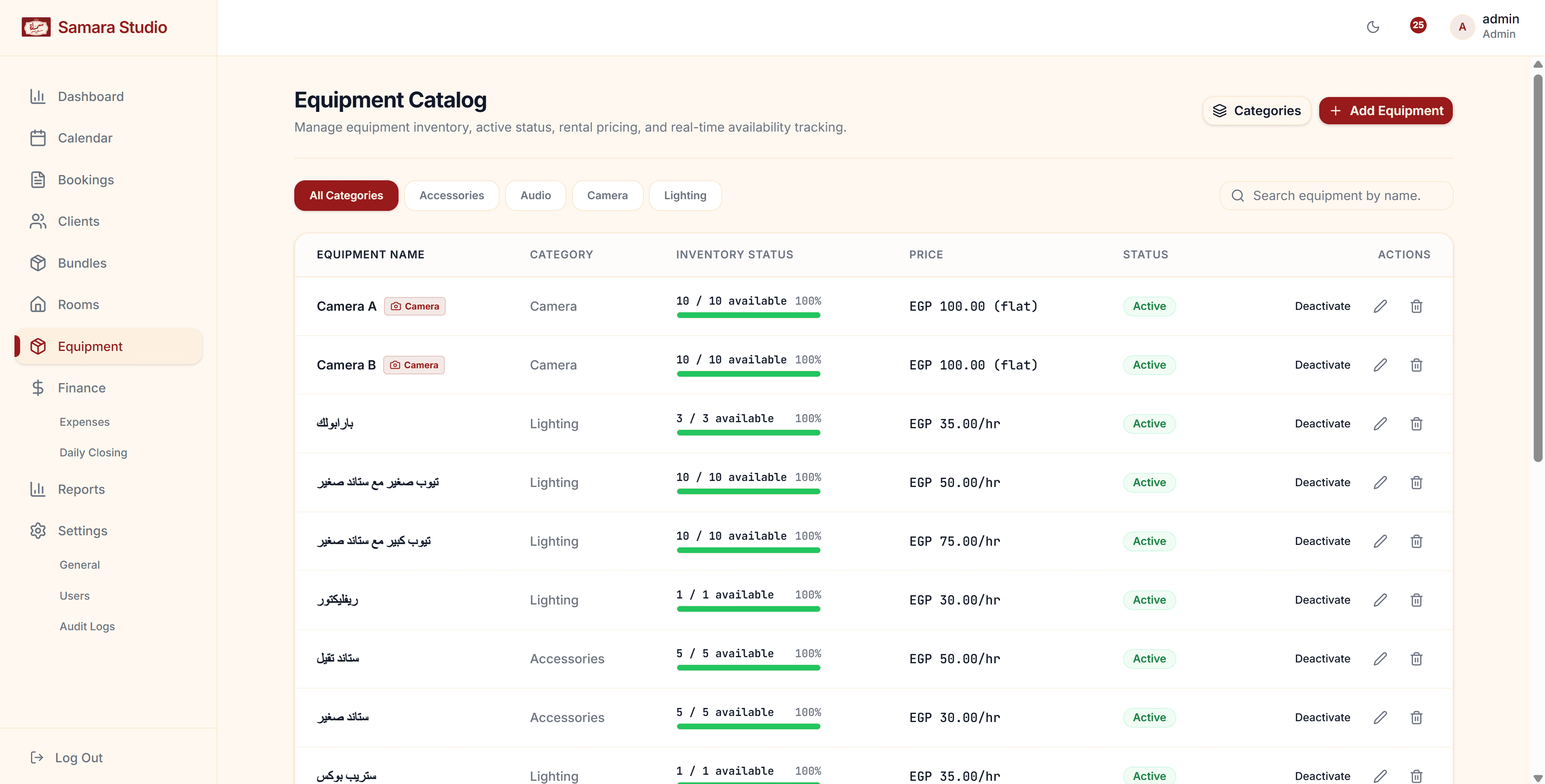Open notifications badge showing 25
Viewport: 1545px width, 784px height.
[1418, 25]
